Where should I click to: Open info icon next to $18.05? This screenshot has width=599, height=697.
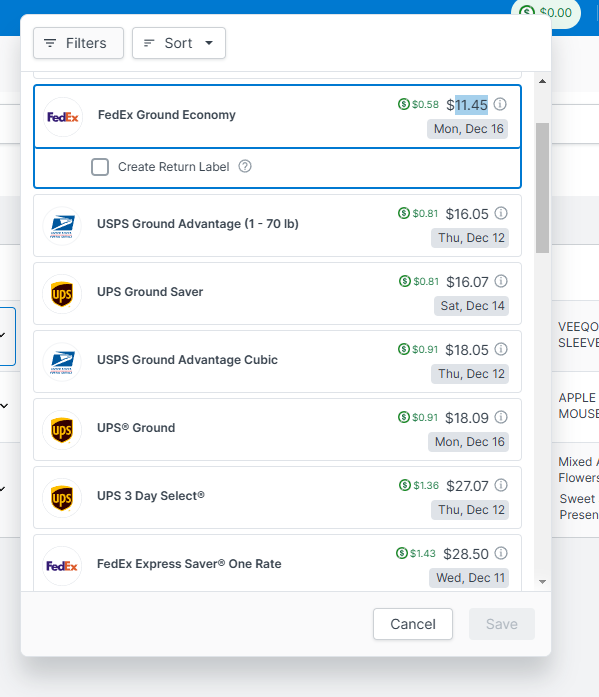(x=501, y=349)
